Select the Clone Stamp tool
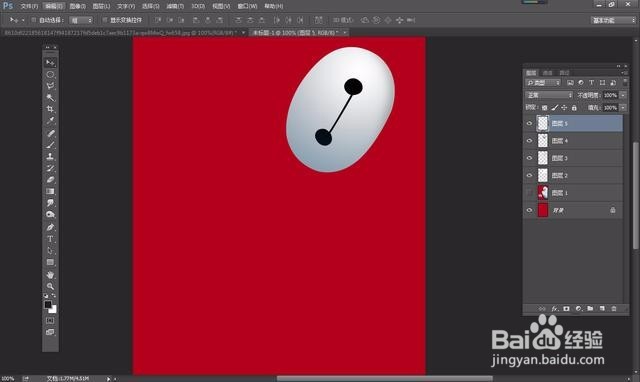 50,156
